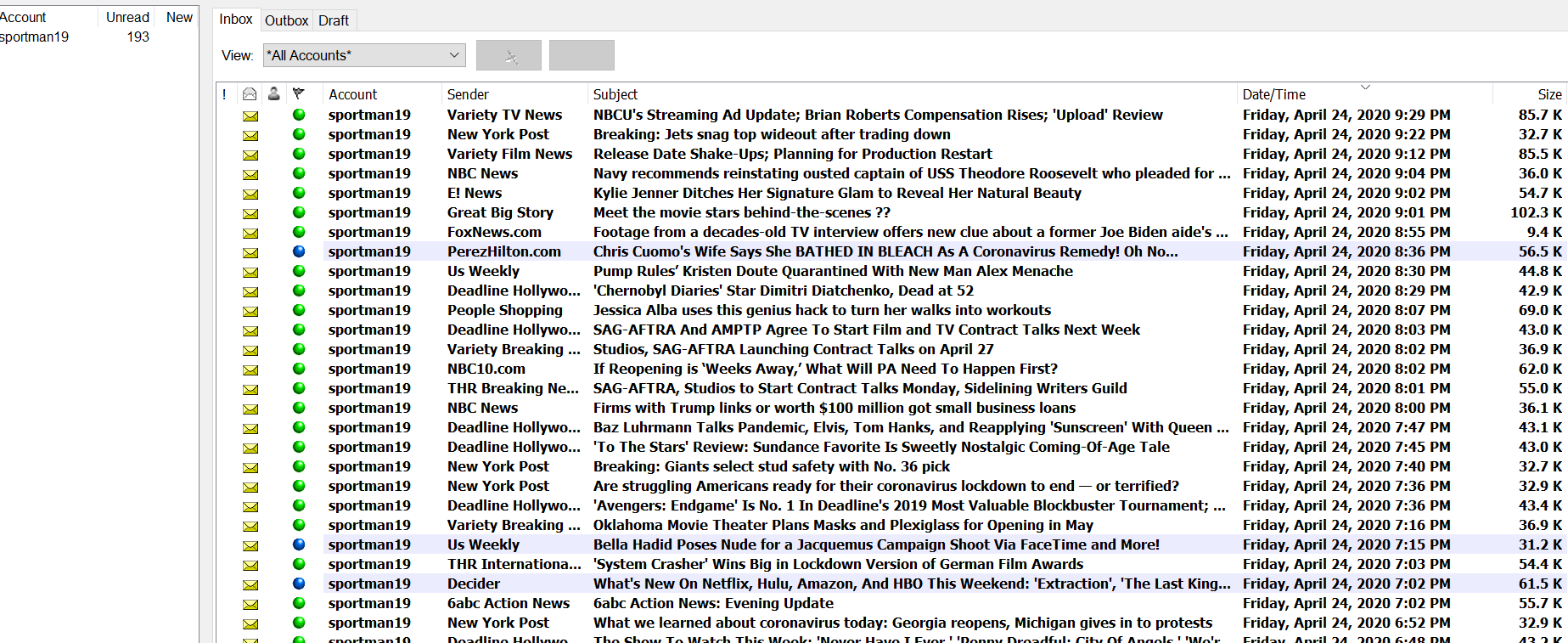Click the green status dot on the THR Breaking News row
1568x643 pixels.
(x=299, y=388)
